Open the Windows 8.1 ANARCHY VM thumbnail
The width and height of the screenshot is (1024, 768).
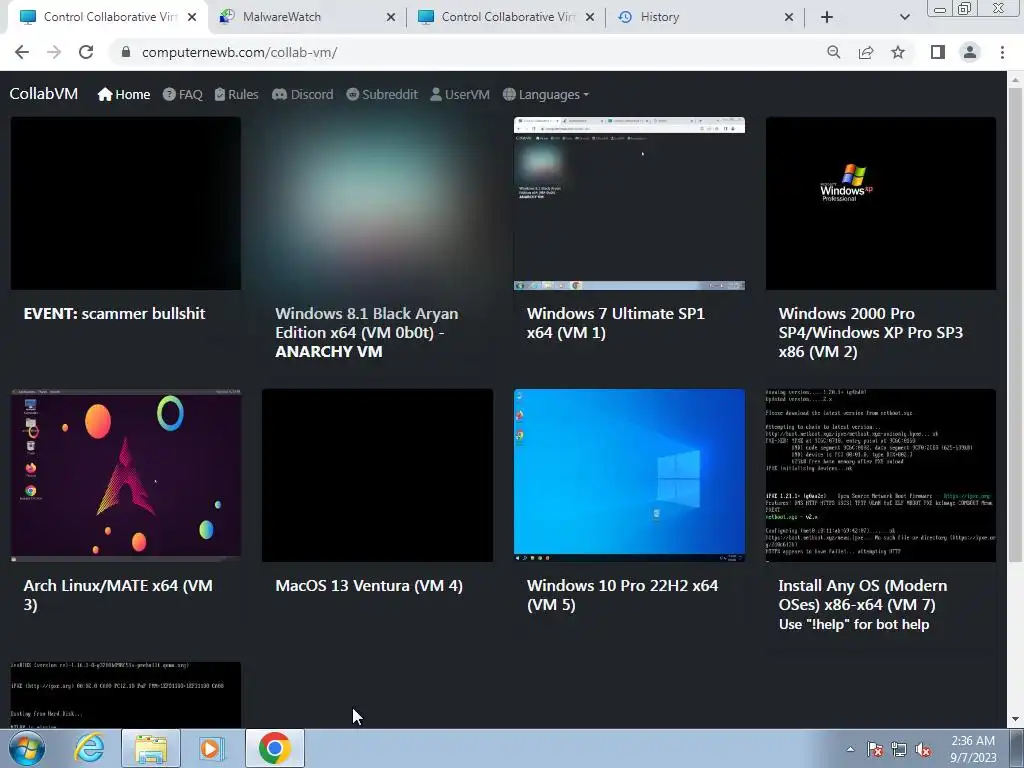tap(377, 203)
